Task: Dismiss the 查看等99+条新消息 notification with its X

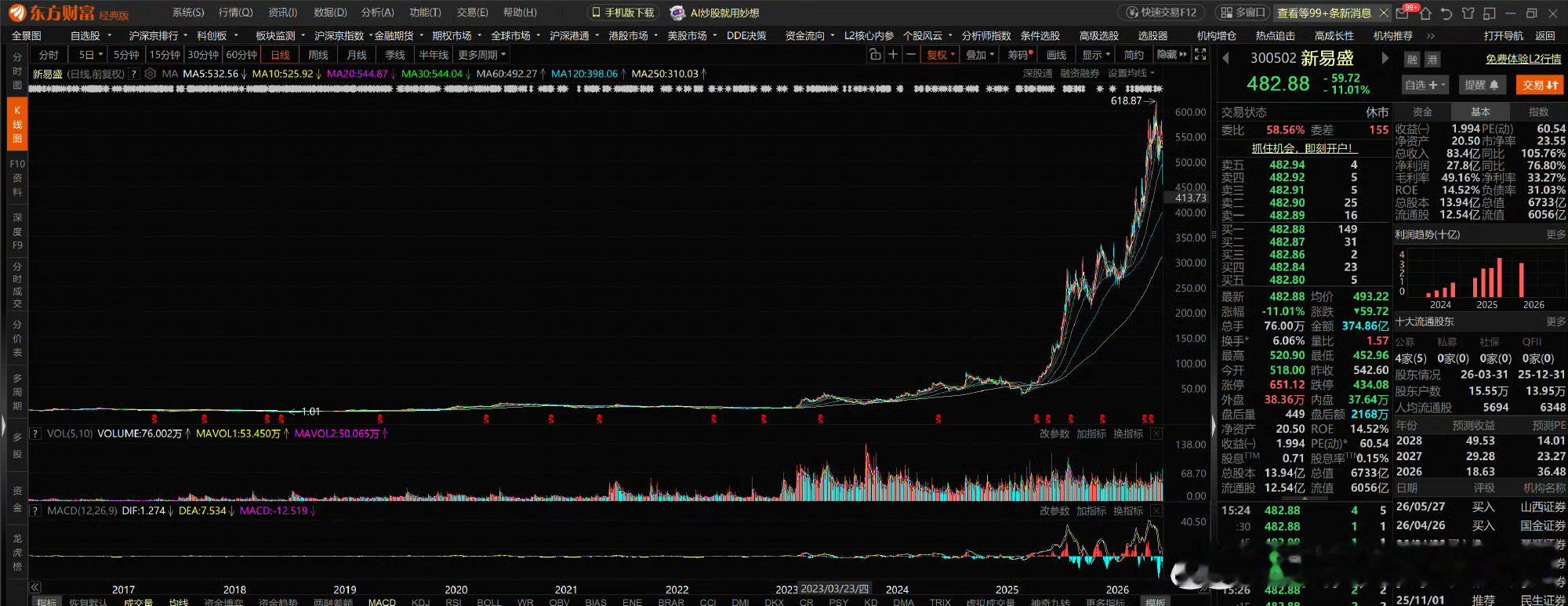Action: point(1384,13)
